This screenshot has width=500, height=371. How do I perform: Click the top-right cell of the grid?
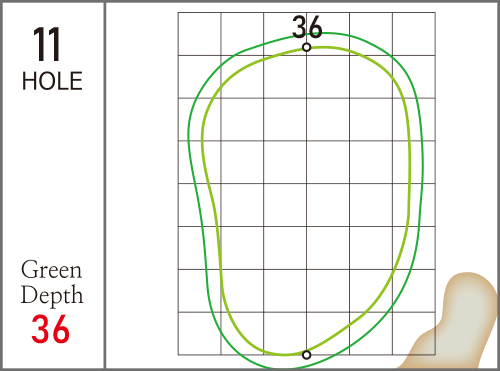(x=414, y=34)
